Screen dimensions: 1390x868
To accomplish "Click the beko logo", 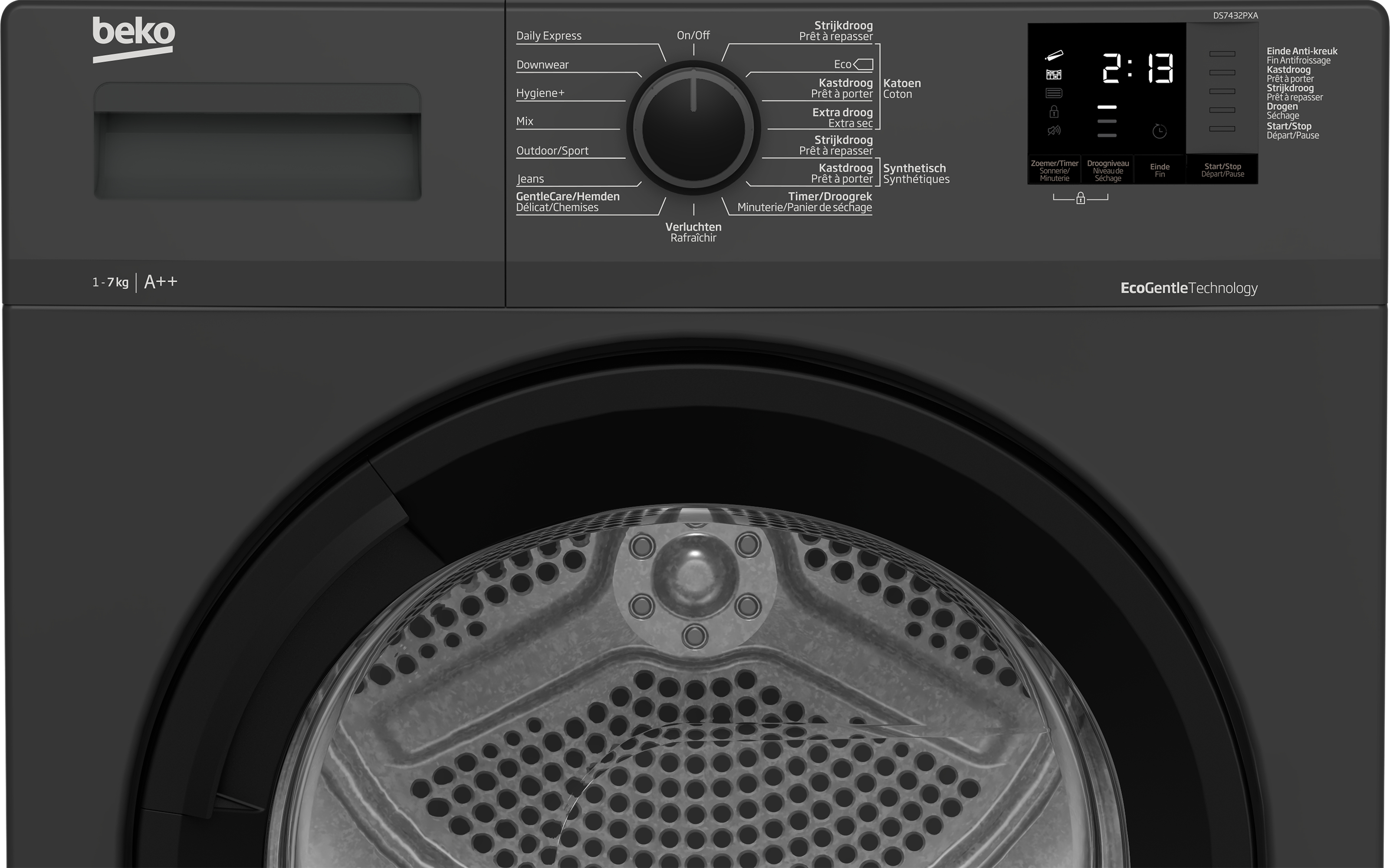I will click(x=134, y=39).
